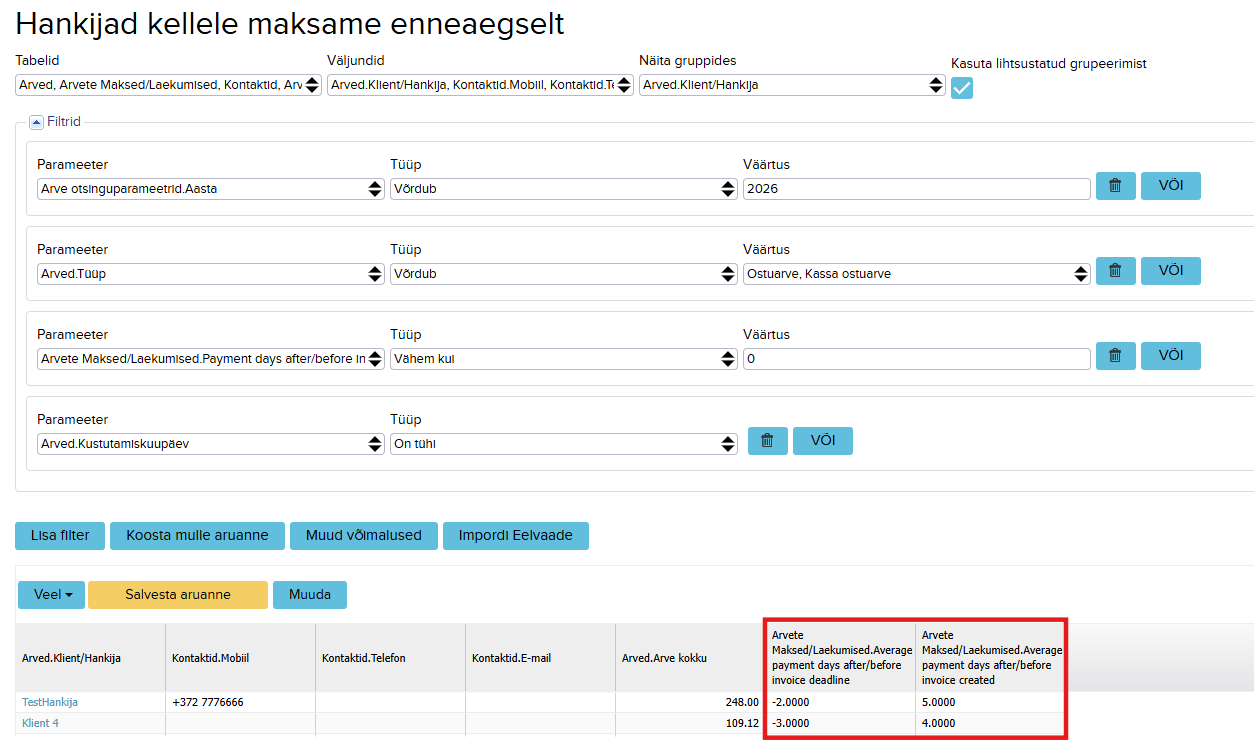Save report with Salvesta aruanne
This screenshot has width=1254, height=740.
(x=178, y=594)
